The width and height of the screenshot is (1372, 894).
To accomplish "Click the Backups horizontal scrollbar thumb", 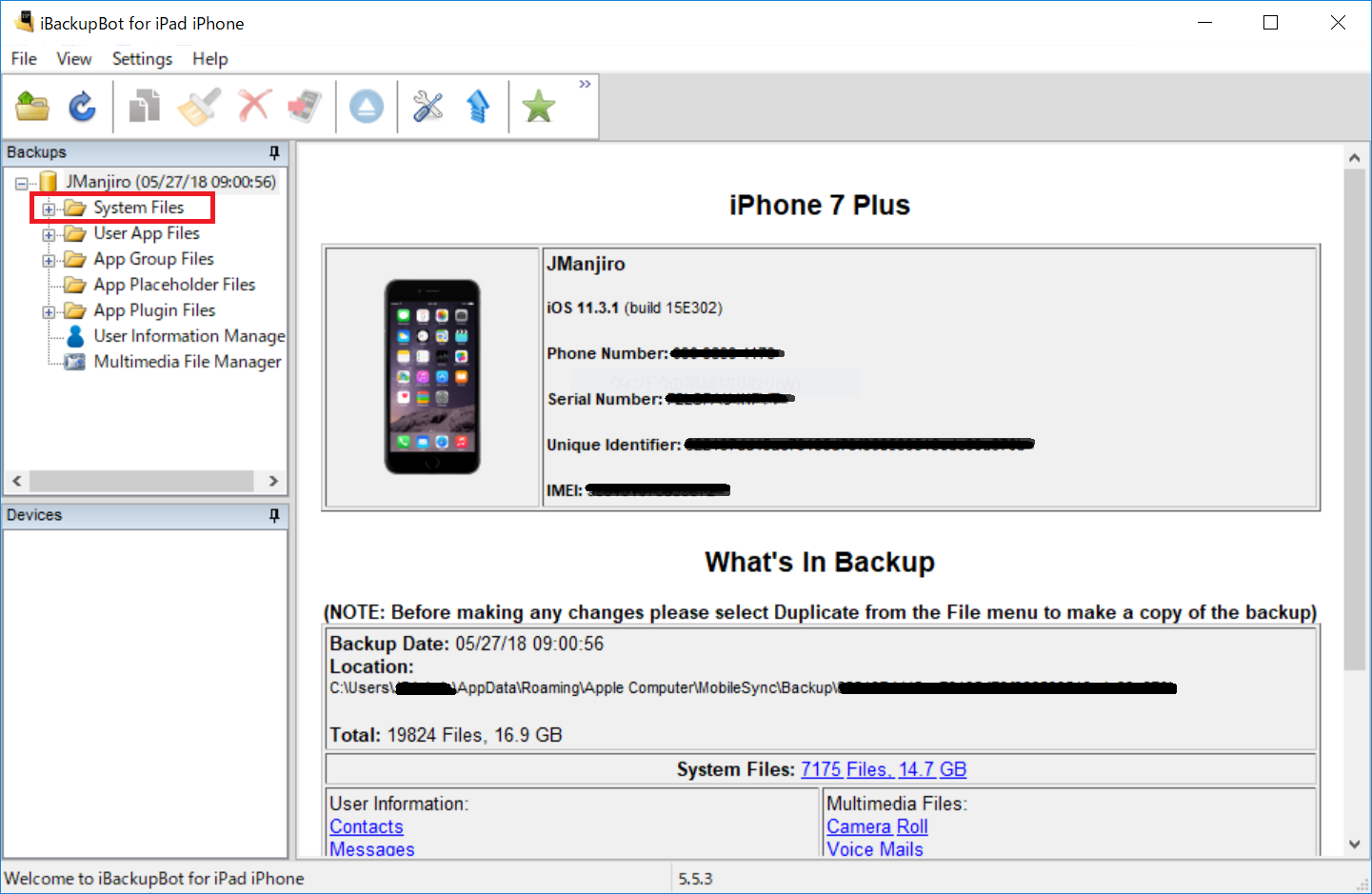I will [142, 481].
